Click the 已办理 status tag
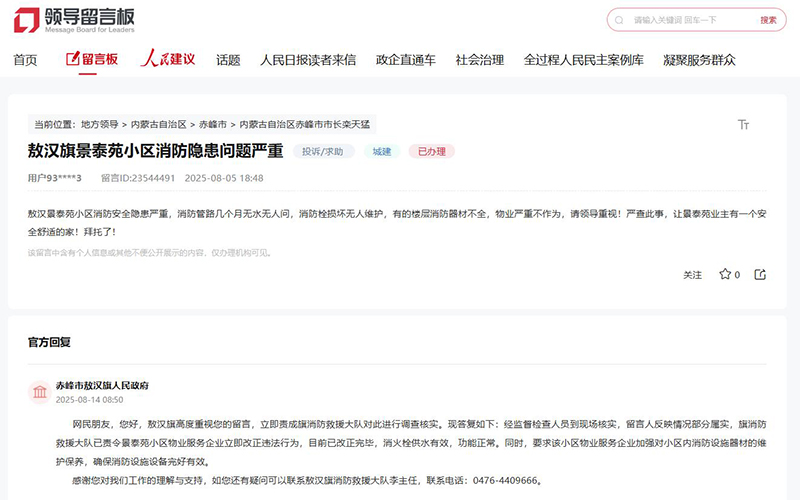The width and height of the screenshot is (800, 500). pyautogui.click(x=431, y=152)
